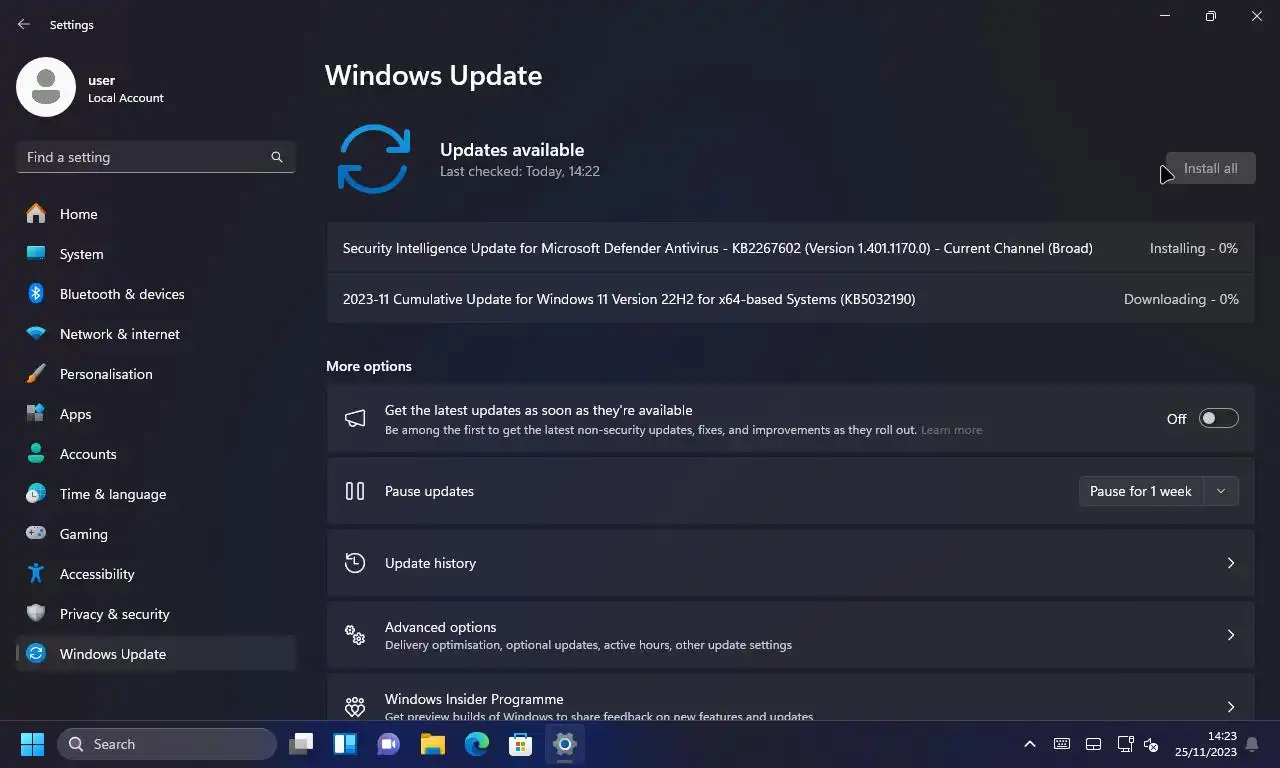
Task: Open Microsoft Edge from the taskbar
Action: pyautogui.click(x=476, y=744)
